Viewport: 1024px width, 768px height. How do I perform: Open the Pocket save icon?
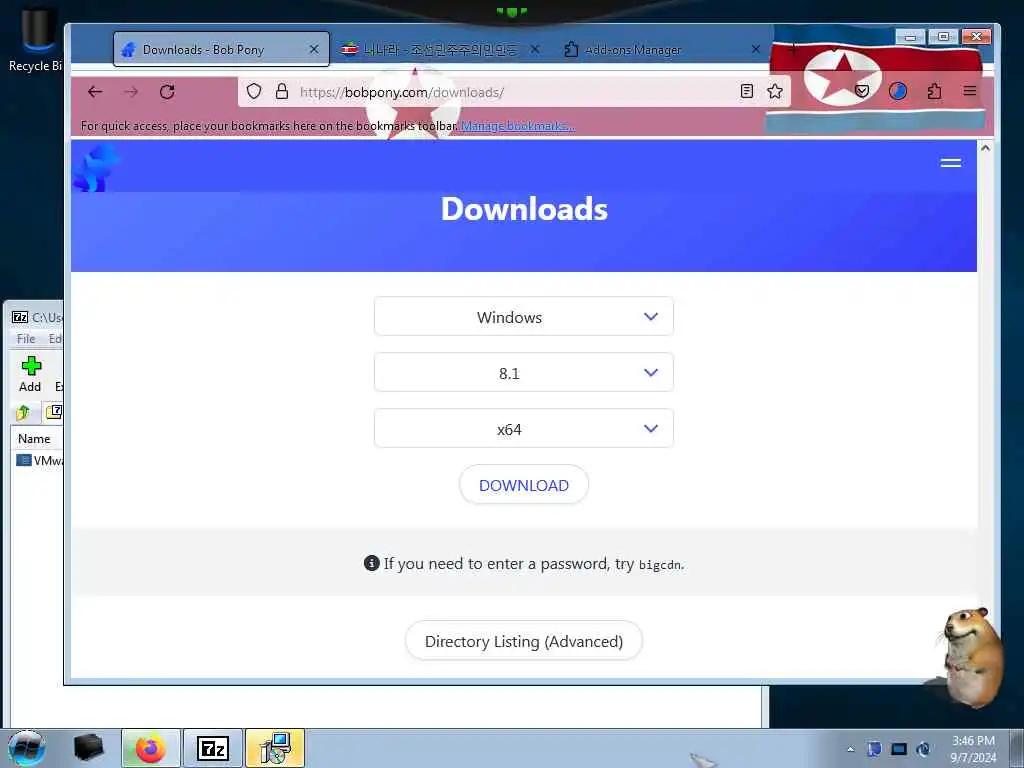(862, 91)
